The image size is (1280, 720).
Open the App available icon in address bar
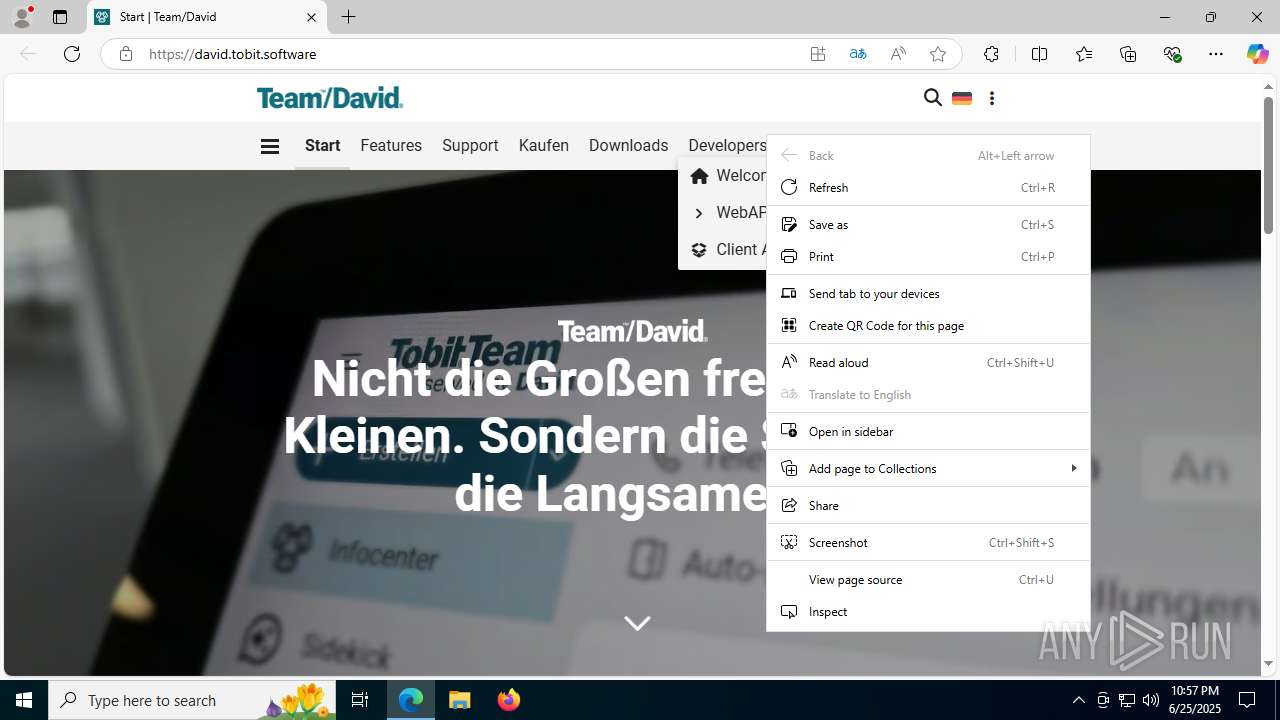(x=818, y=54)
